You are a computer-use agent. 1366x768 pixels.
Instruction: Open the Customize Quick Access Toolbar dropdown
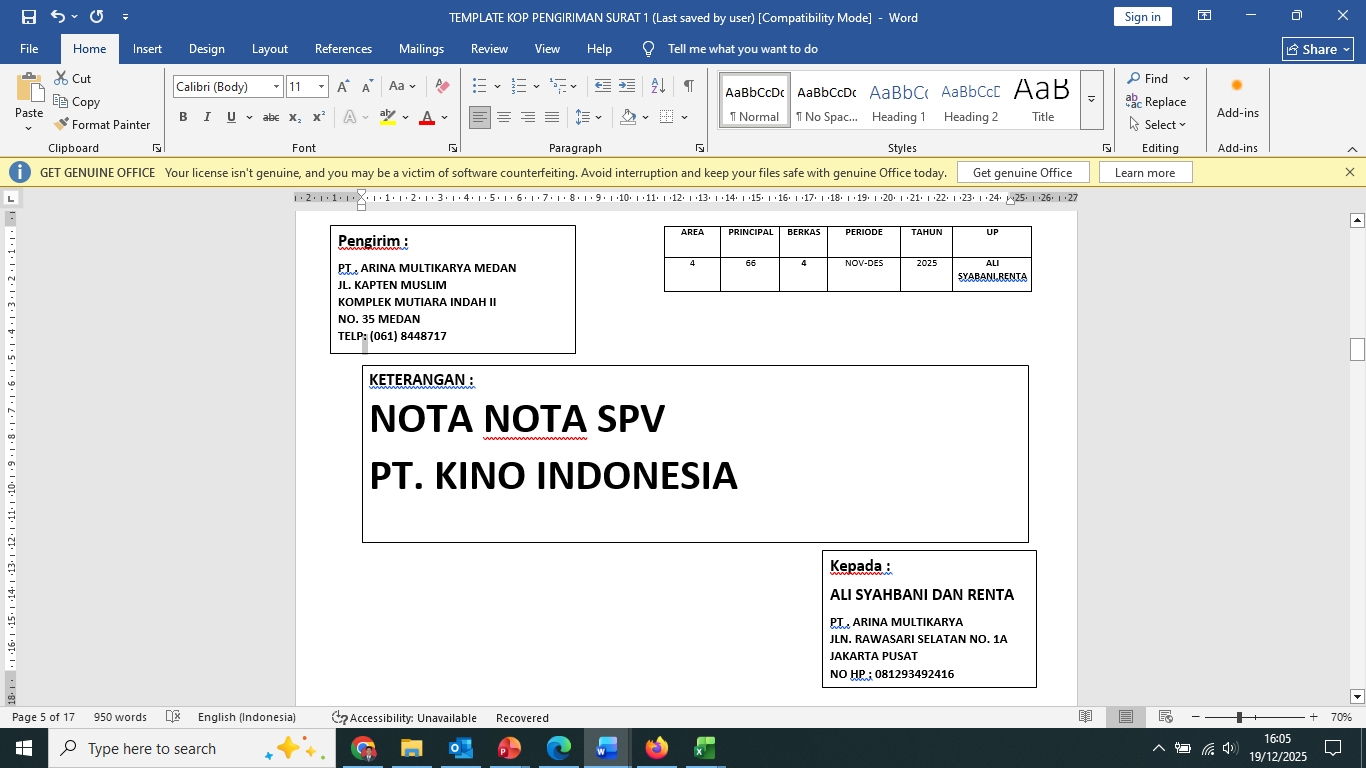(125, 17)
